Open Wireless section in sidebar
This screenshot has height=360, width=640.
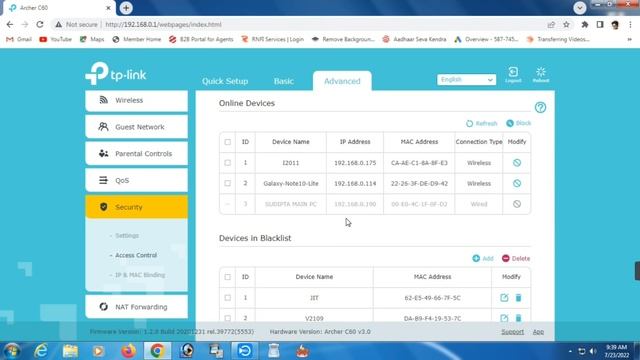[x=136, y=100]
